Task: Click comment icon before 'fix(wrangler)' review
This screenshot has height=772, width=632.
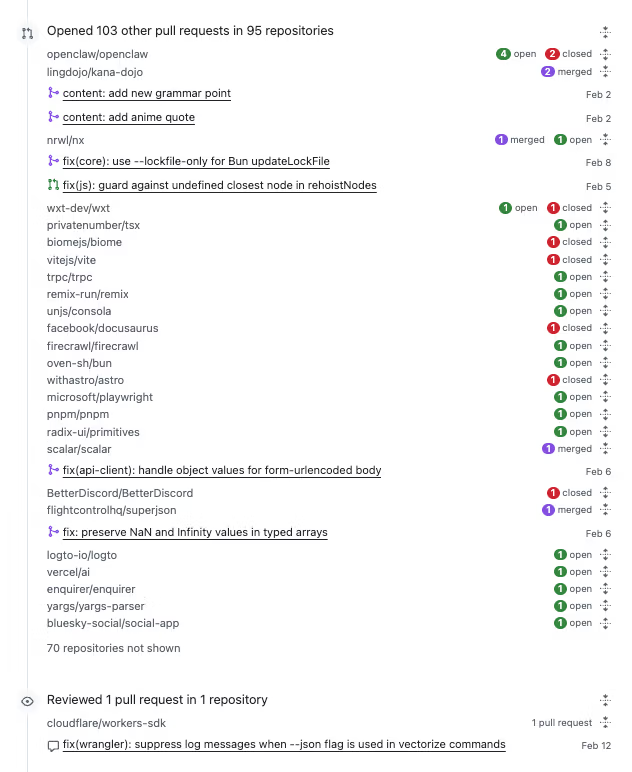Action: [x=53, y=745]
